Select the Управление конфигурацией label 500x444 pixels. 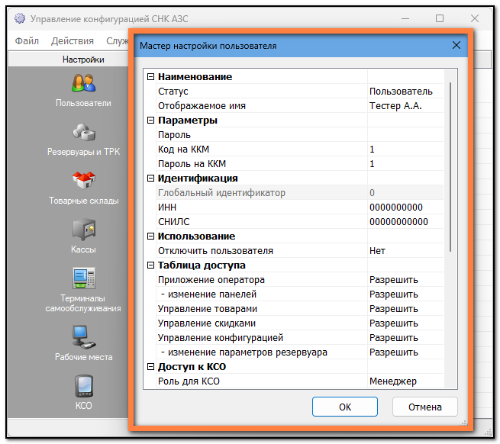pyautogui.click(x=220, y=338)
